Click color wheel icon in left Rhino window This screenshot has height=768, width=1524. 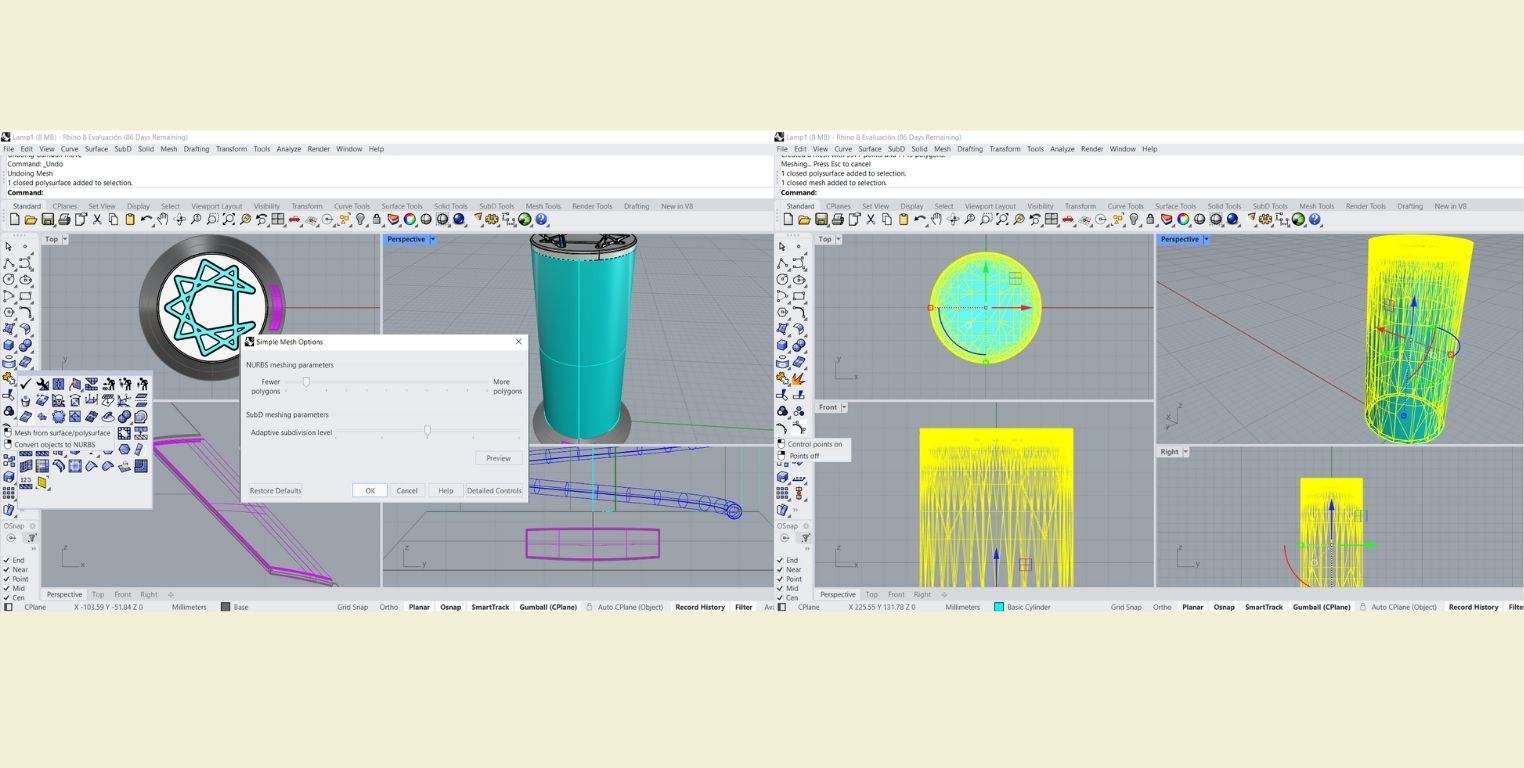point(410,219)
